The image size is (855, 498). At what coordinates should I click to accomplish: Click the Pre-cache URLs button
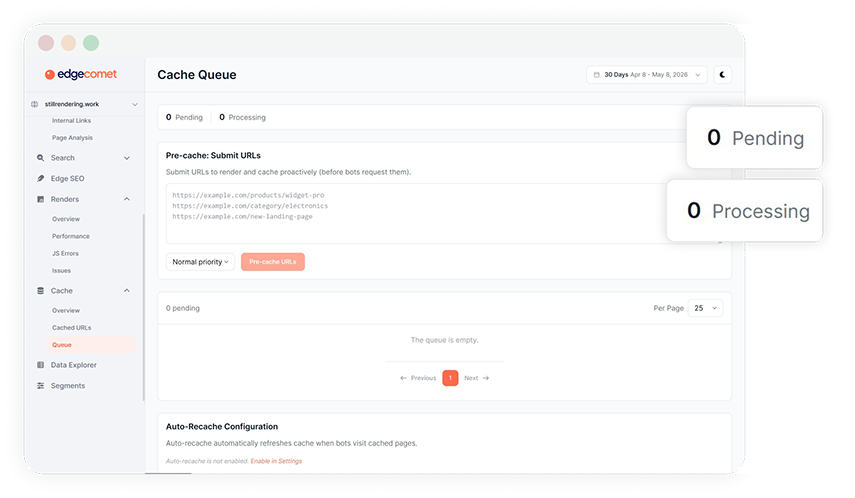(x=273, y=262)
